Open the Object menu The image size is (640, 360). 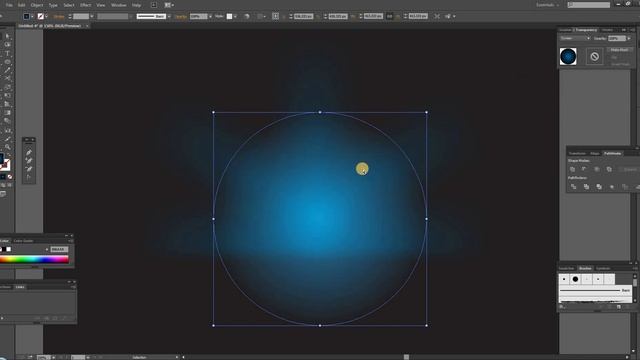click(37, 5)
